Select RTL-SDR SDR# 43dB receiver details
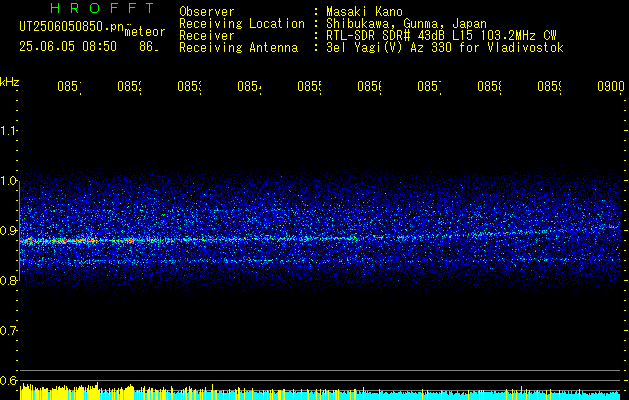The width and height of the screenshot is (629, 400). coord(441,36)
